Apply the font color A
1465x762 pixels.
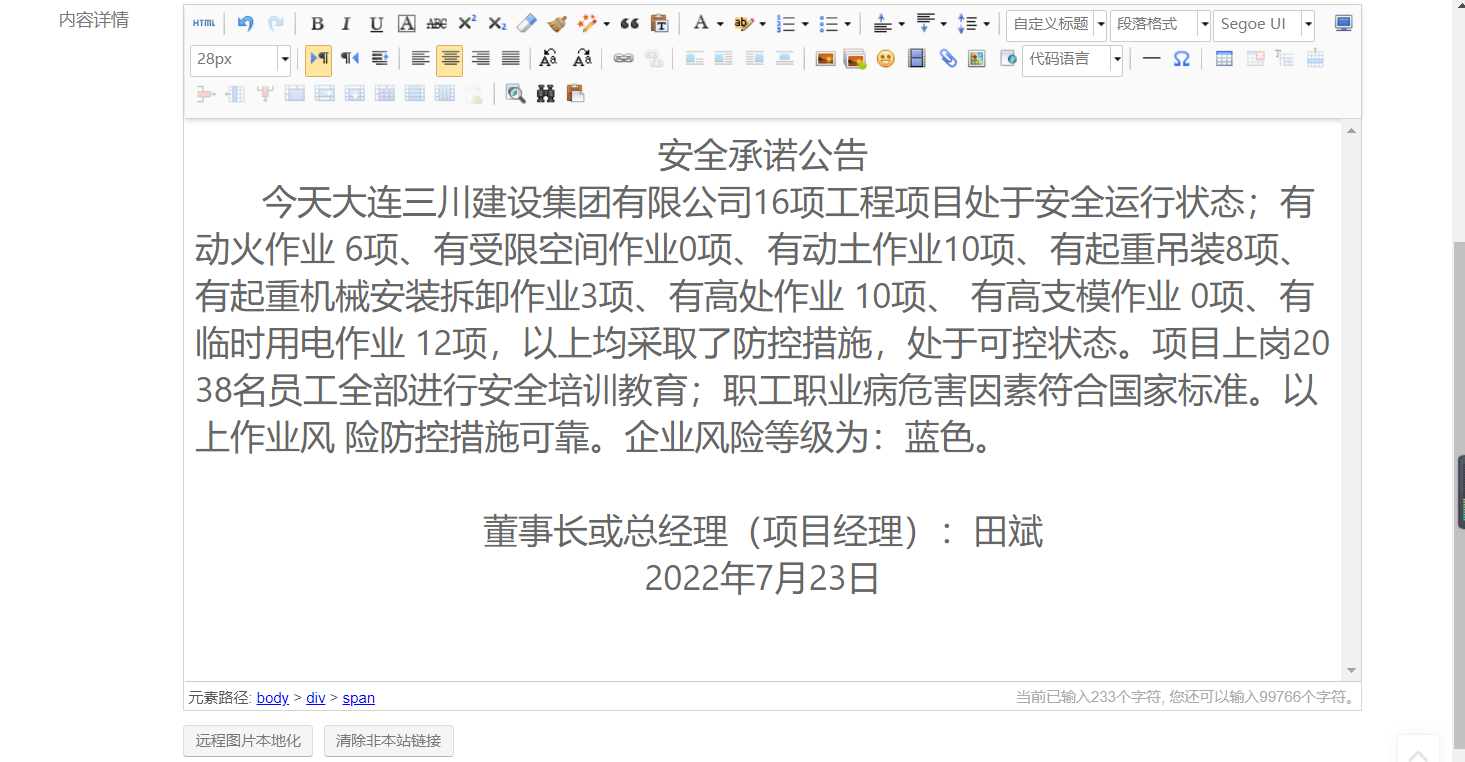click(700, 24)
